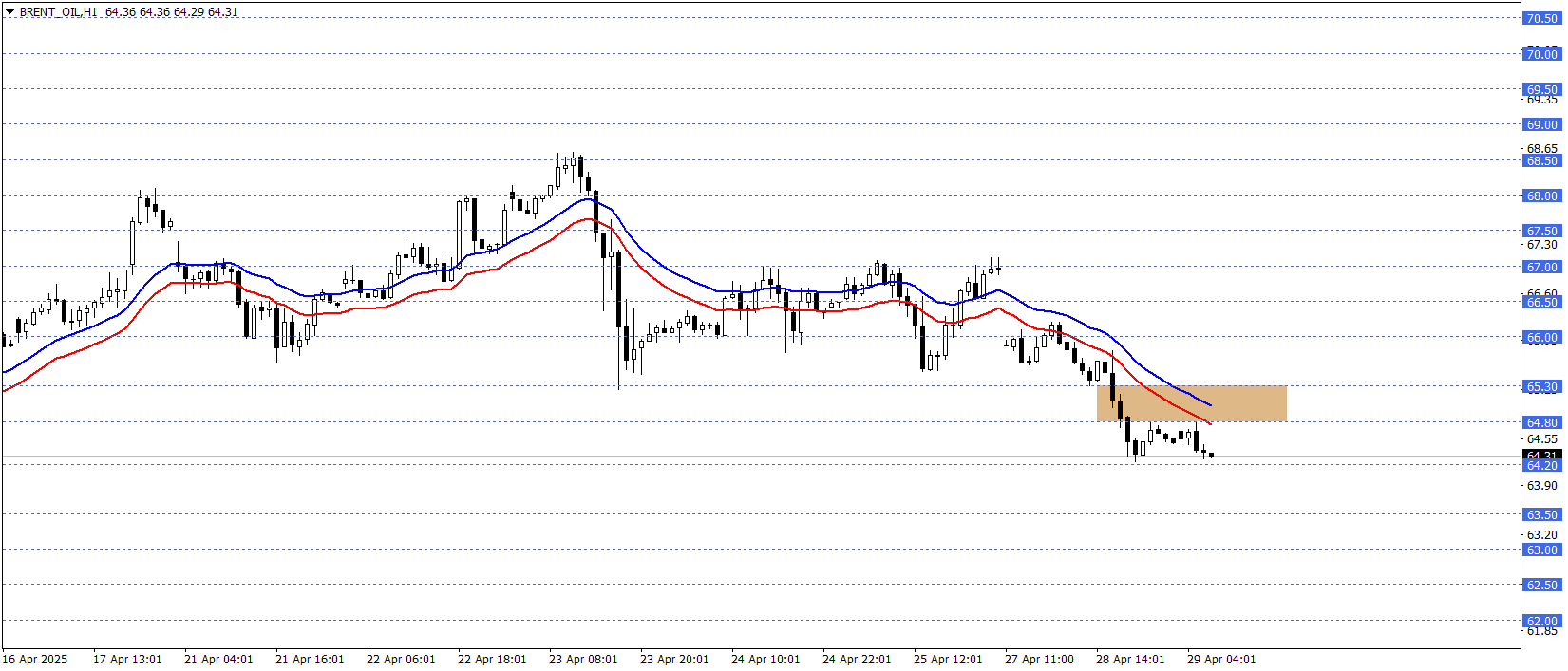The image size is (1568, 671).
Task: Click the 63.20 price scale value
Action: (1542, 535)
